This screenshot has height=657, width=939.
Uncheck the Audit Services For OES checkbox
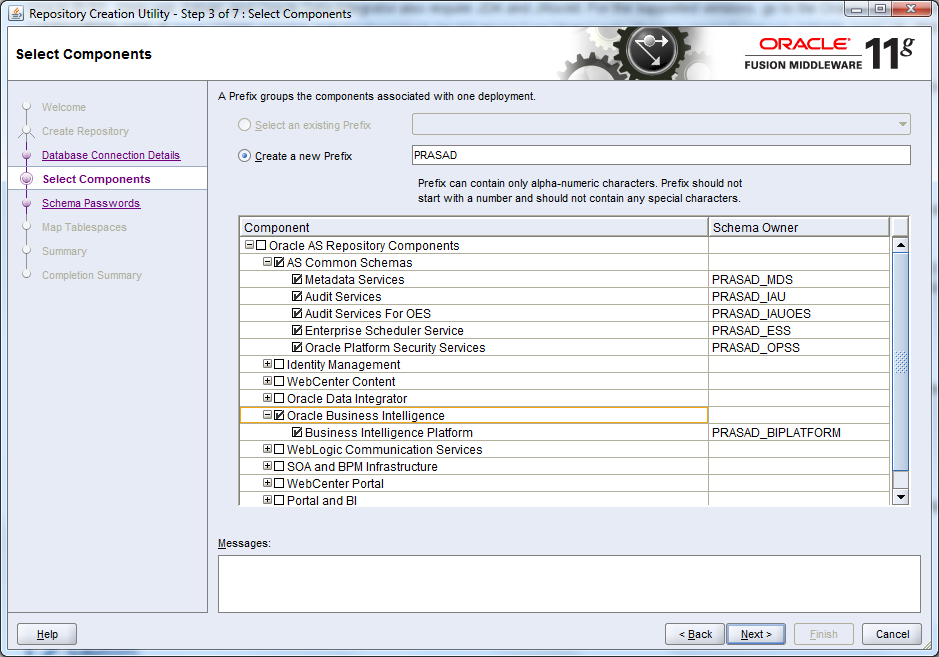[x=297, y=313]
